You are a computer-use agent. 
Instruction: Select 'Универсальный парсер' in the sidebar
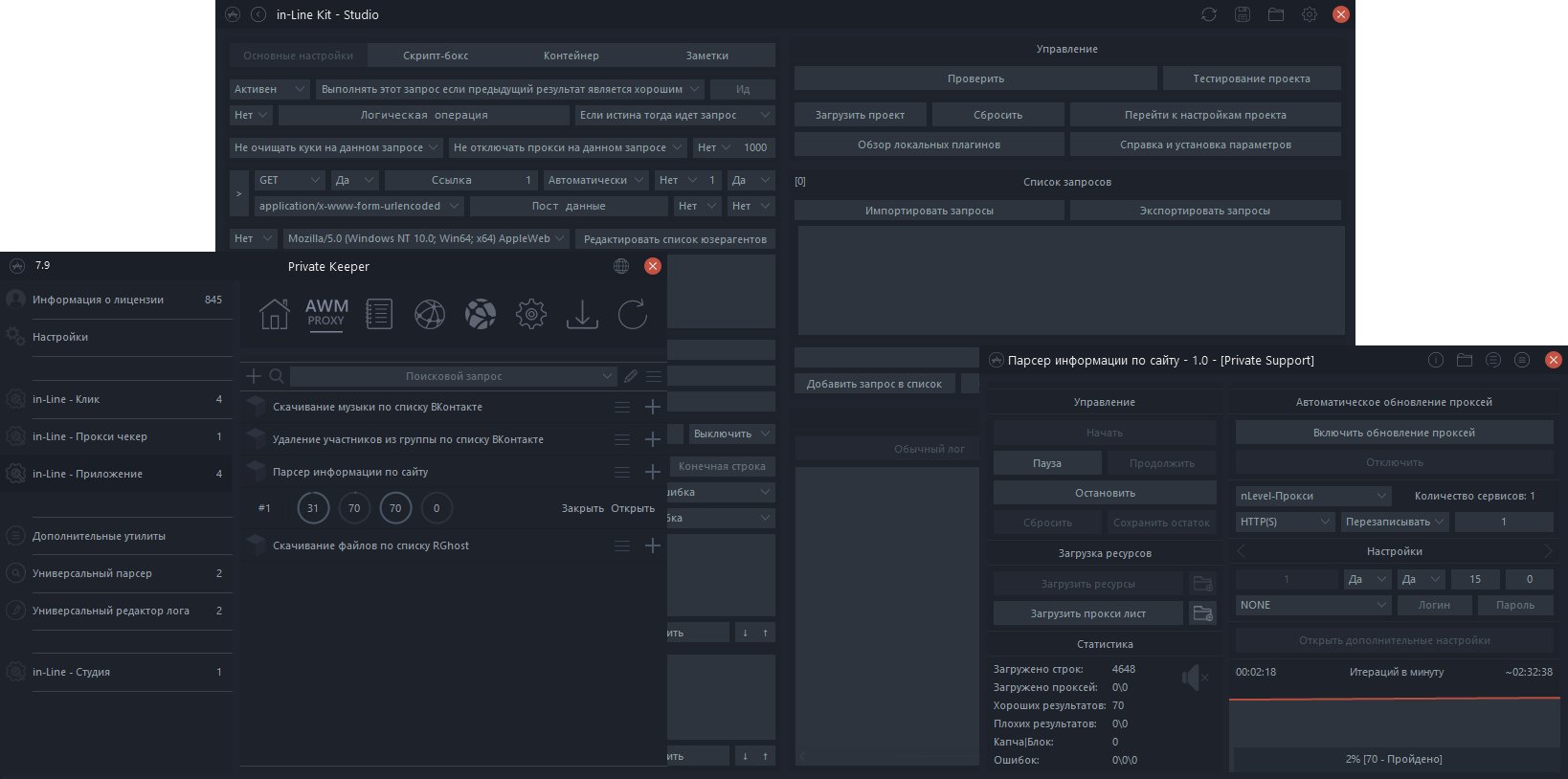(116, 573)
